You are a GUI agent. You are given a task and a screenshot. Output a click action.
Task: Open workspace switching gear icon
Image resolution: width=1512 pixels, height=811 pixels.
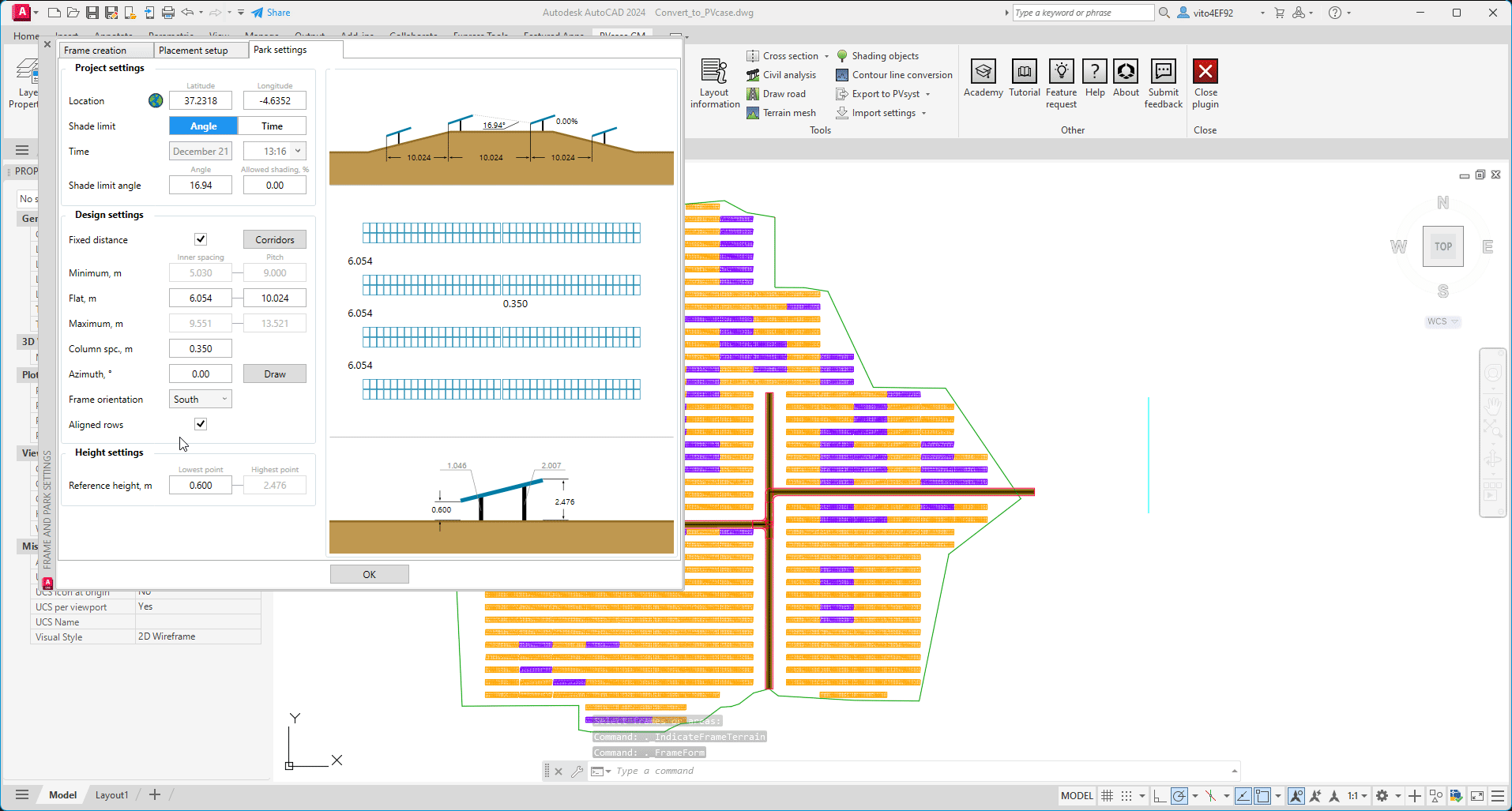[x=1382, y=795]
